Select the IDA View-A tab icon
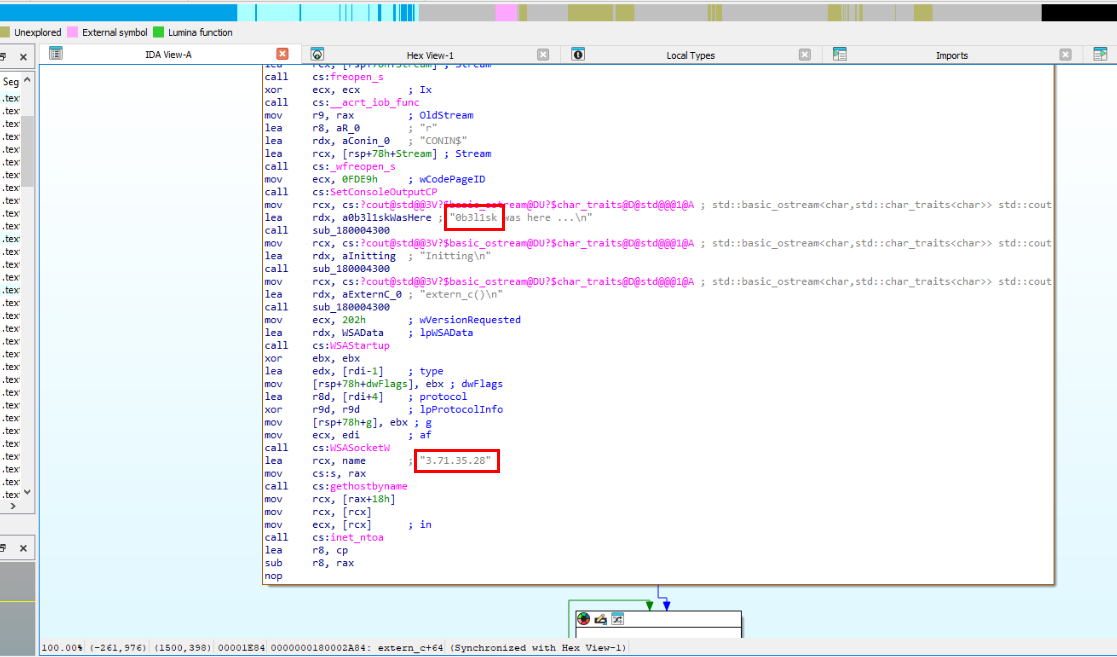This screenshot has height=657, width=1117. [56, 54]
